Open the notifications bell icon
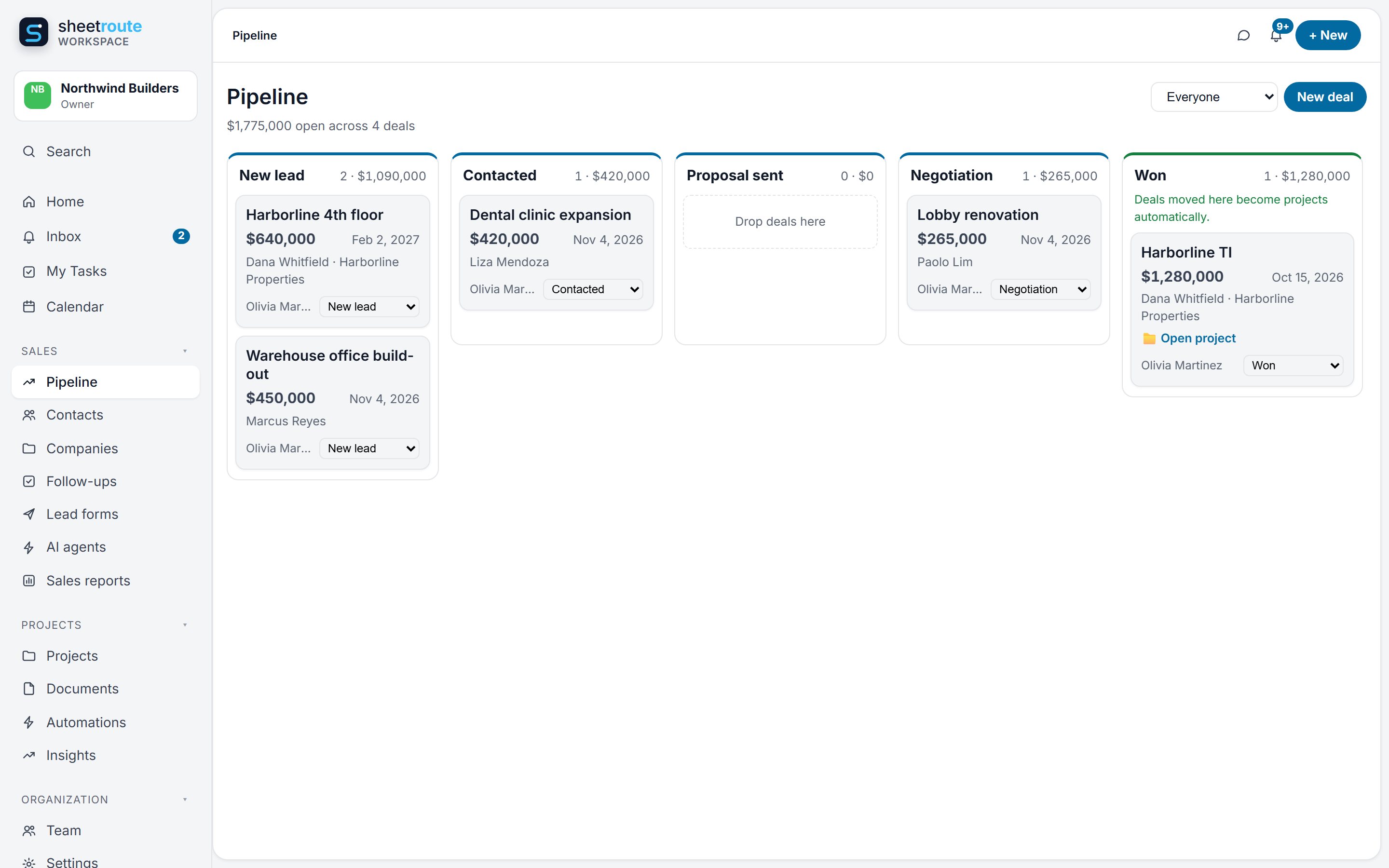The image size is (1389, 868). (1275, 36)
